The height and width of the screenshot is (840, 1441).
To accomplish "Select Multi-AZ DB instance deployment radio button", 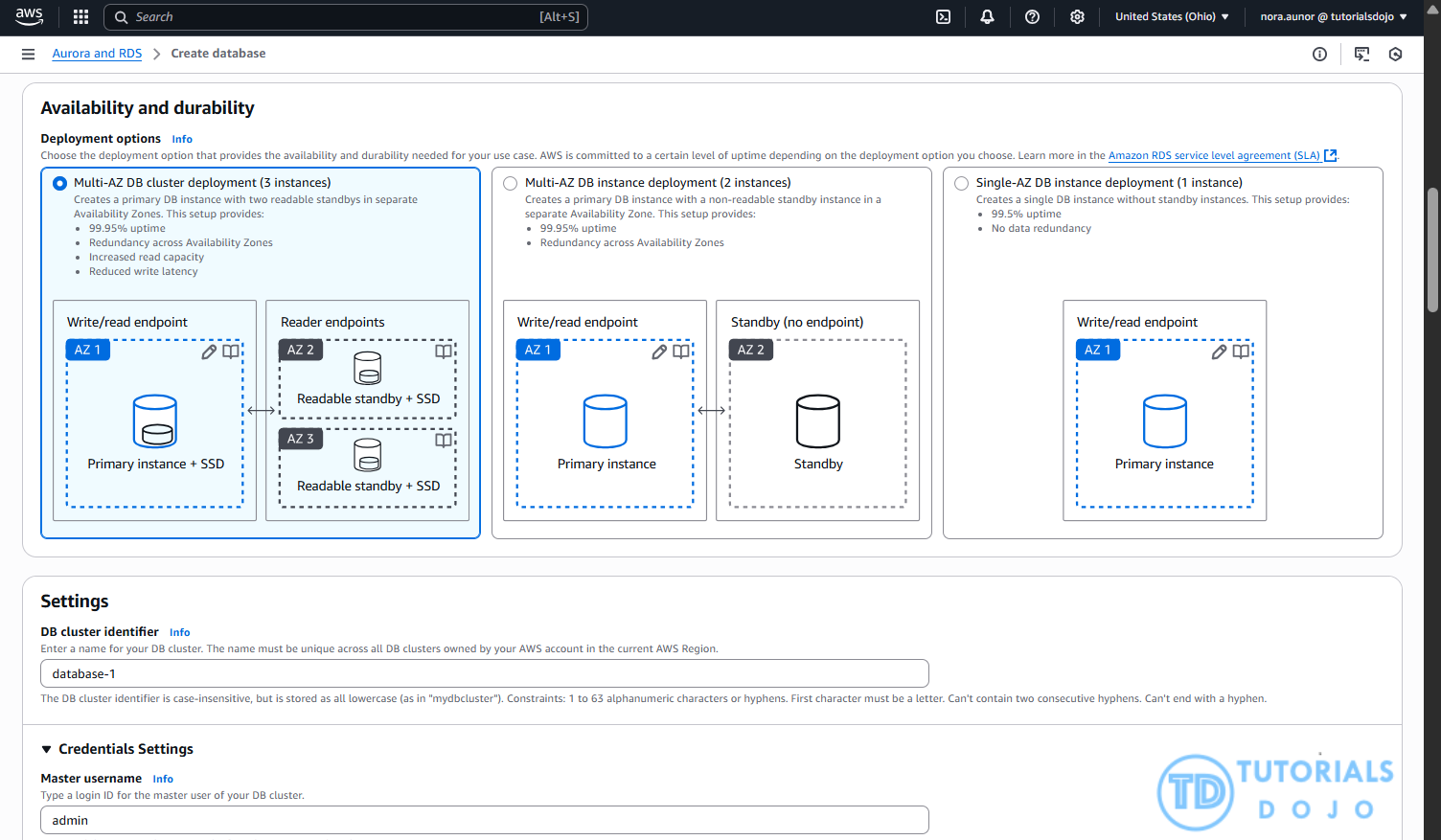I will tap(510, 183).
